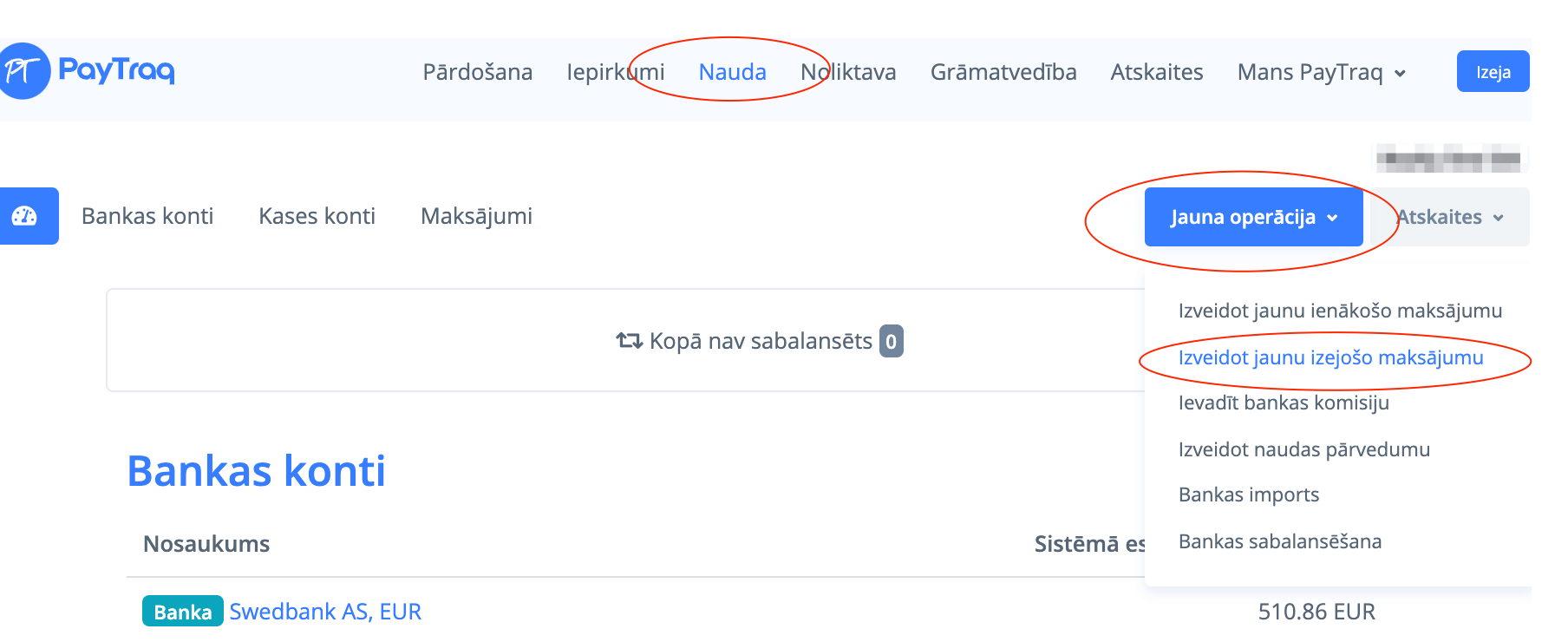Open the dashboard gauge icon button

25,216
